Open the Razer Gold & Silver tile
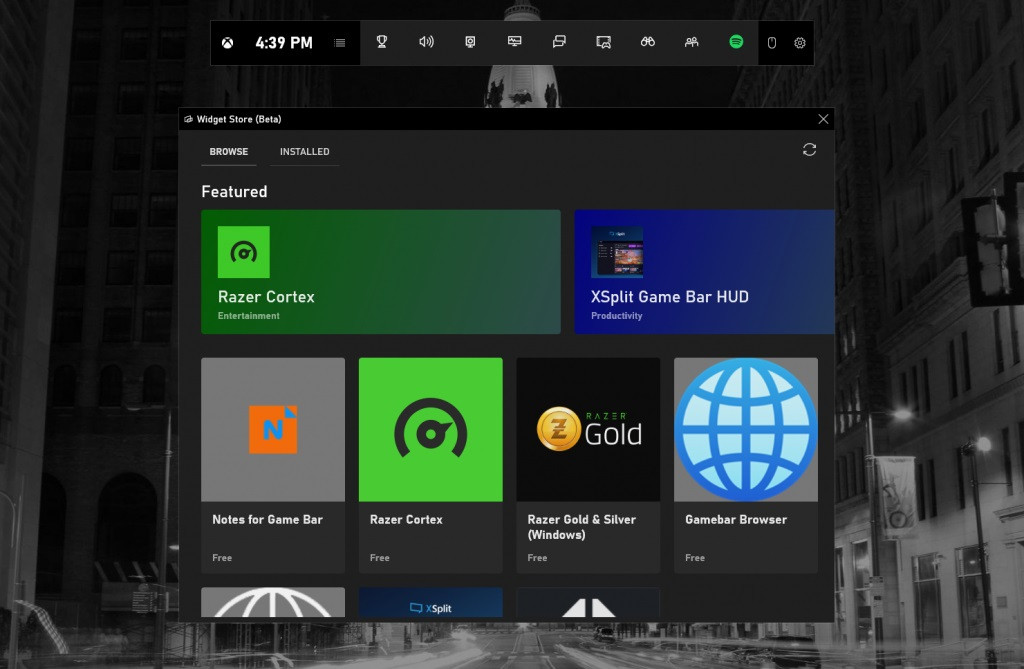Image resolution: width=1024 pixels, height=669 pixels. (x=588, y=465)
